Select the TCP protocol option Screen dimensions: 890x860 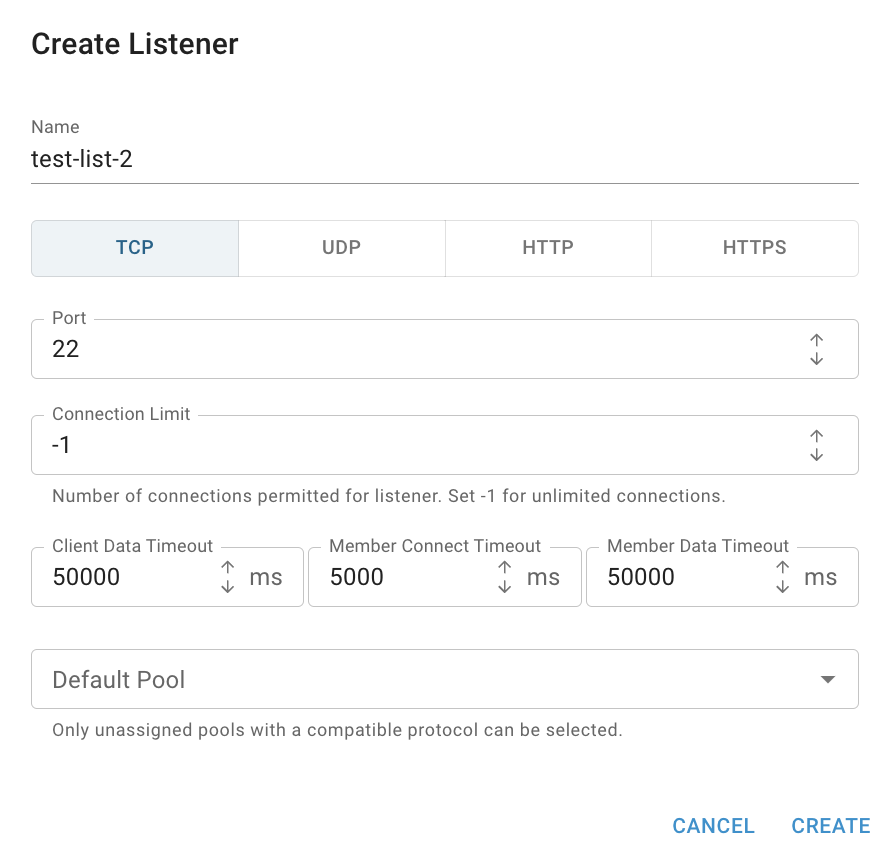[x=135, y=248]
